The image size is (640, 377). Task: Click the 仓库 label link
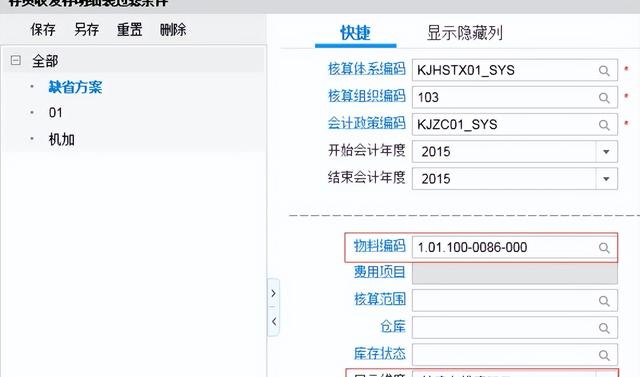(393, 326)
